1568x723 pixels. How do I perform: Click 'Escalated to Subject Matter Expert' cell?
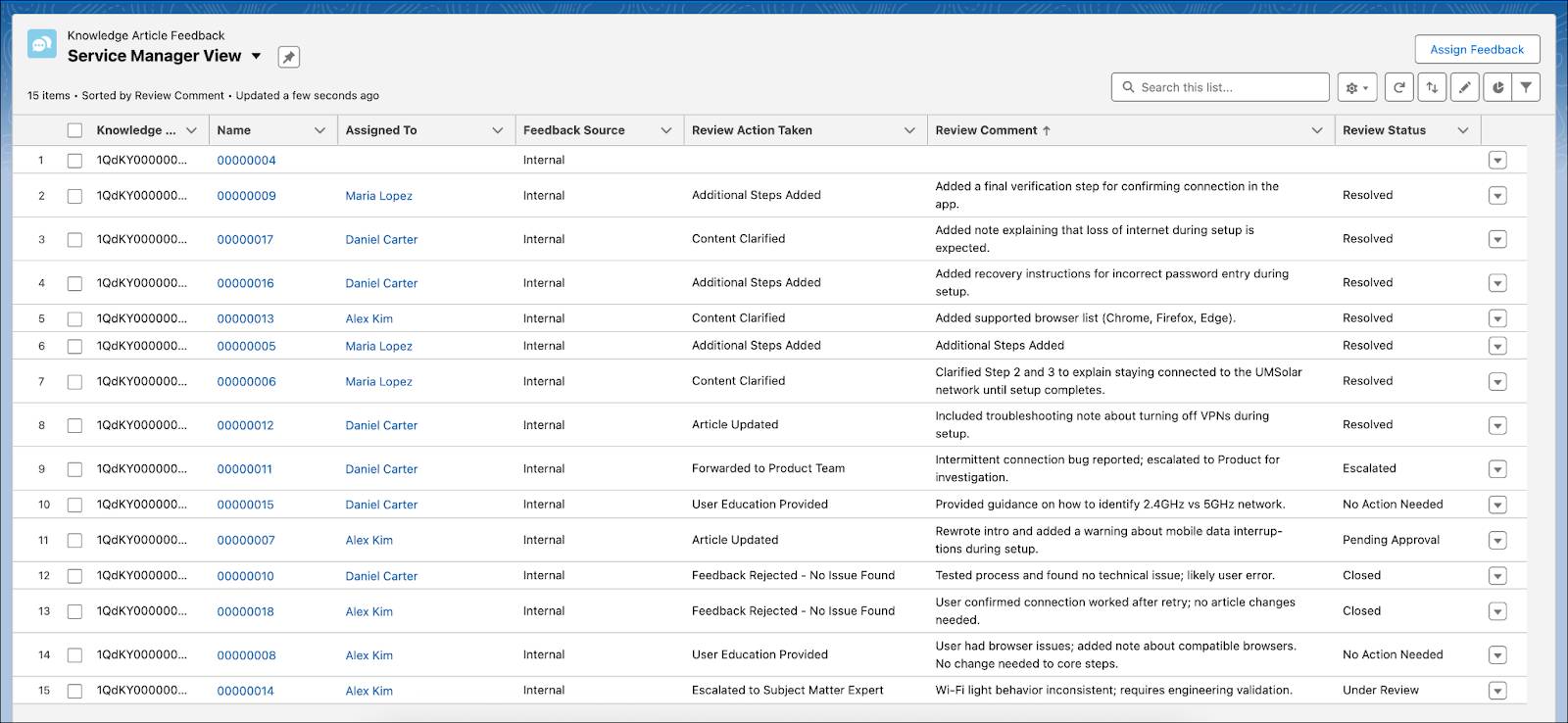(787, 690)
